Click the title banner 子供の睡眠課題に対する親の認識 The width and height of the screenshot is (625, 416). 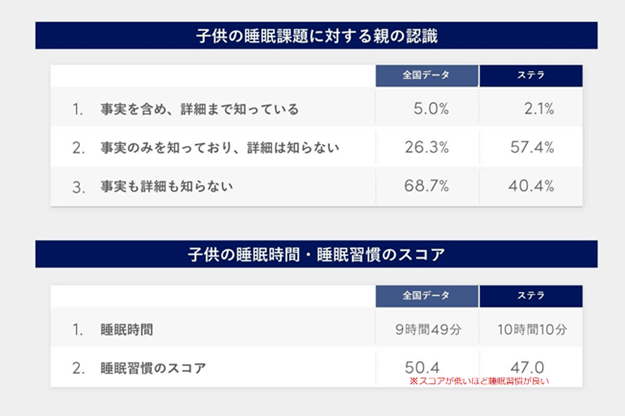(316, 35)
